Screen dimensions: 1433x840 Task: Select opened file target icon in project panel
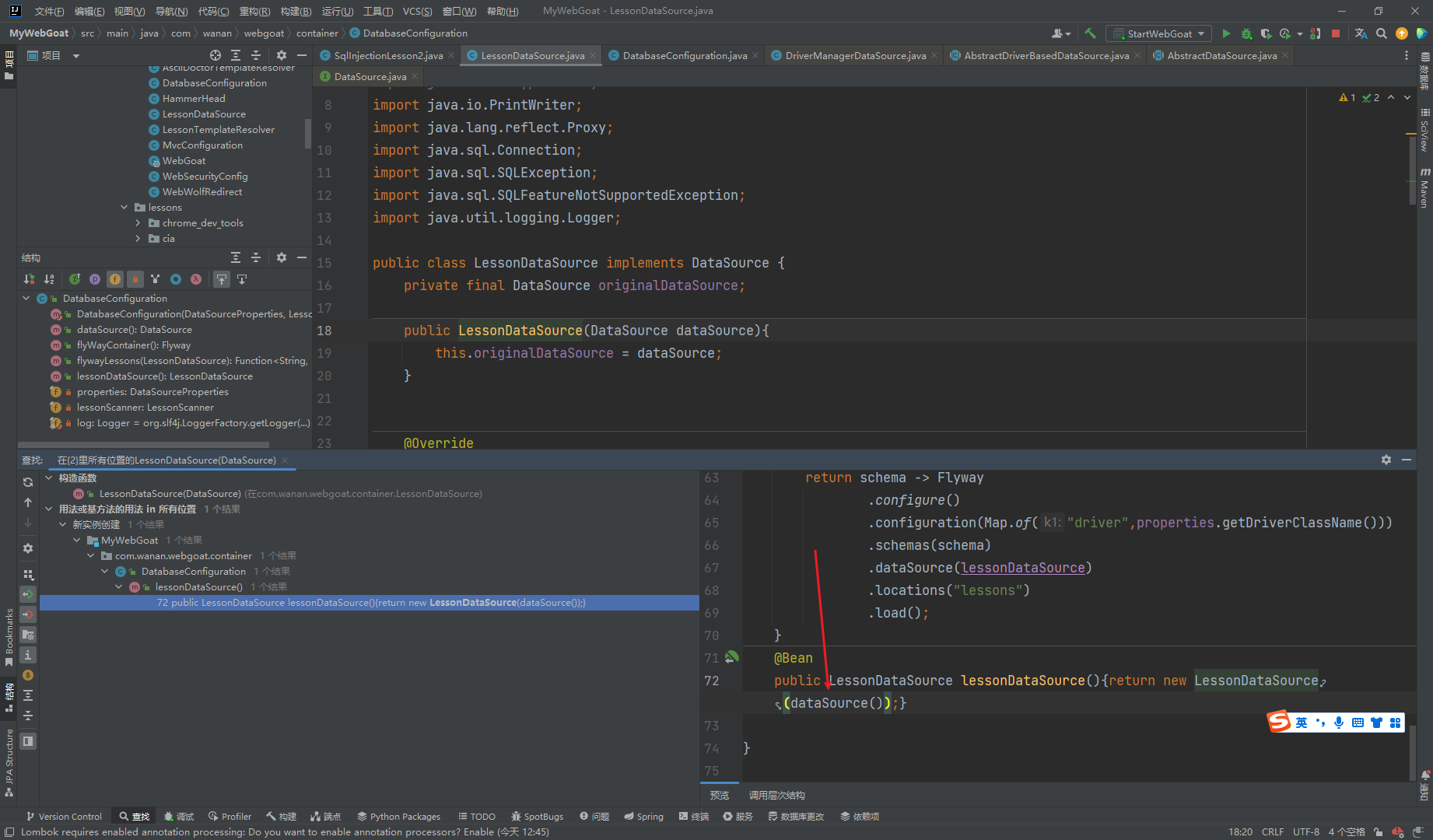click(215, 55)
